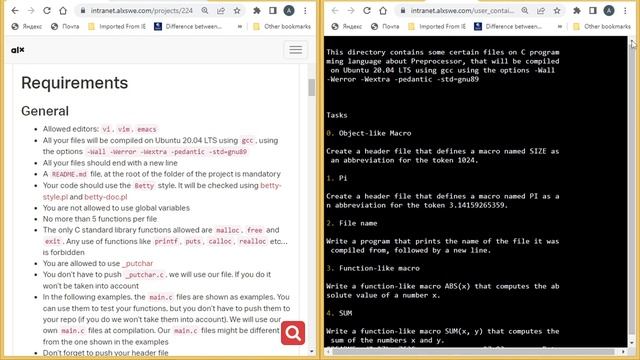The width and height of the screenshot is (640, 360).
Task: Open the betty-doc.pl link
Action: (106, 197)
